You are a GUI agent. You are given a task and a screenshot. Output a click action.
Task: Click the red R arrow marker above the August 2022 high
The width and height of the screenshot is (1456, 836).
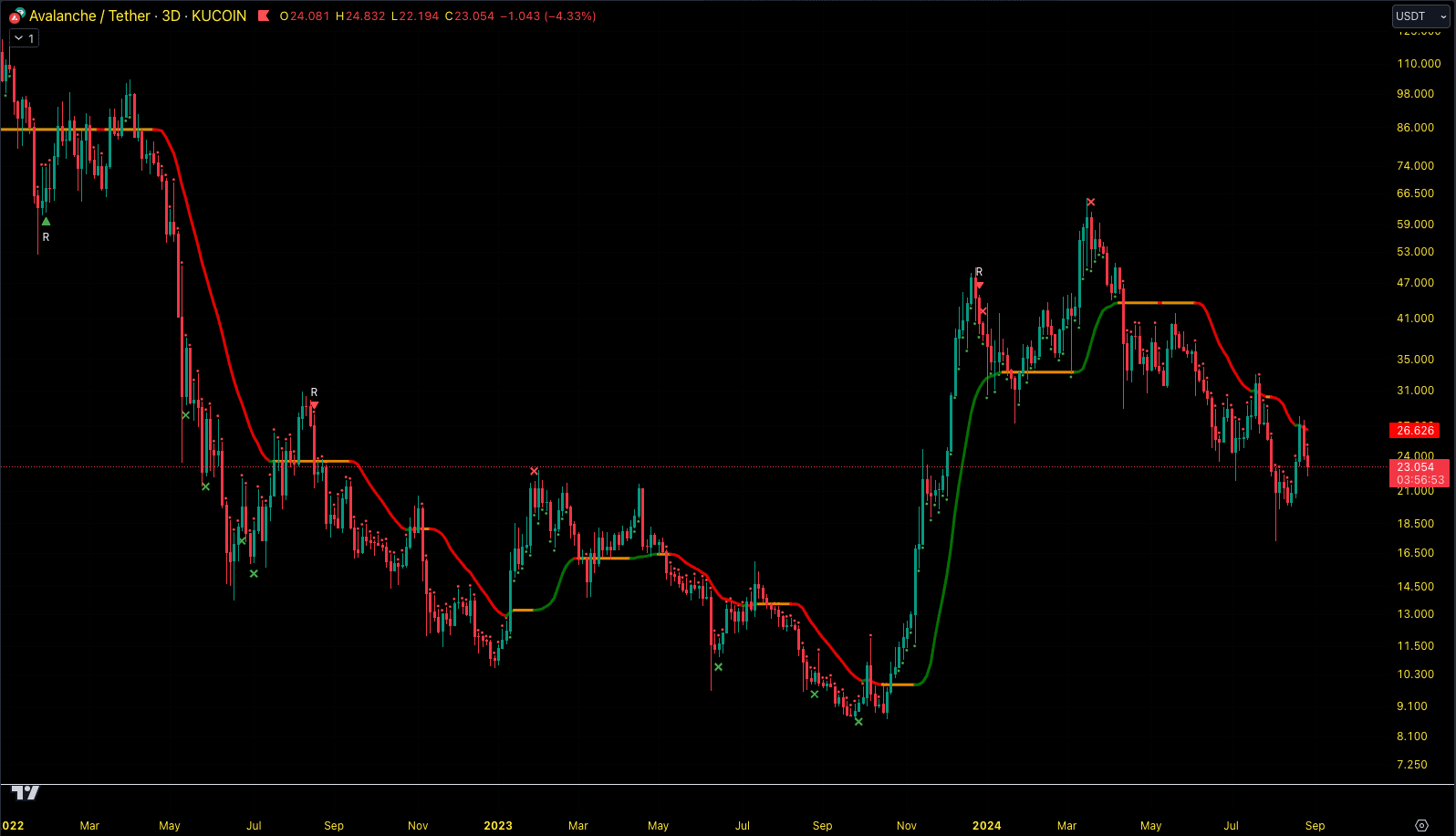(314, 404)
